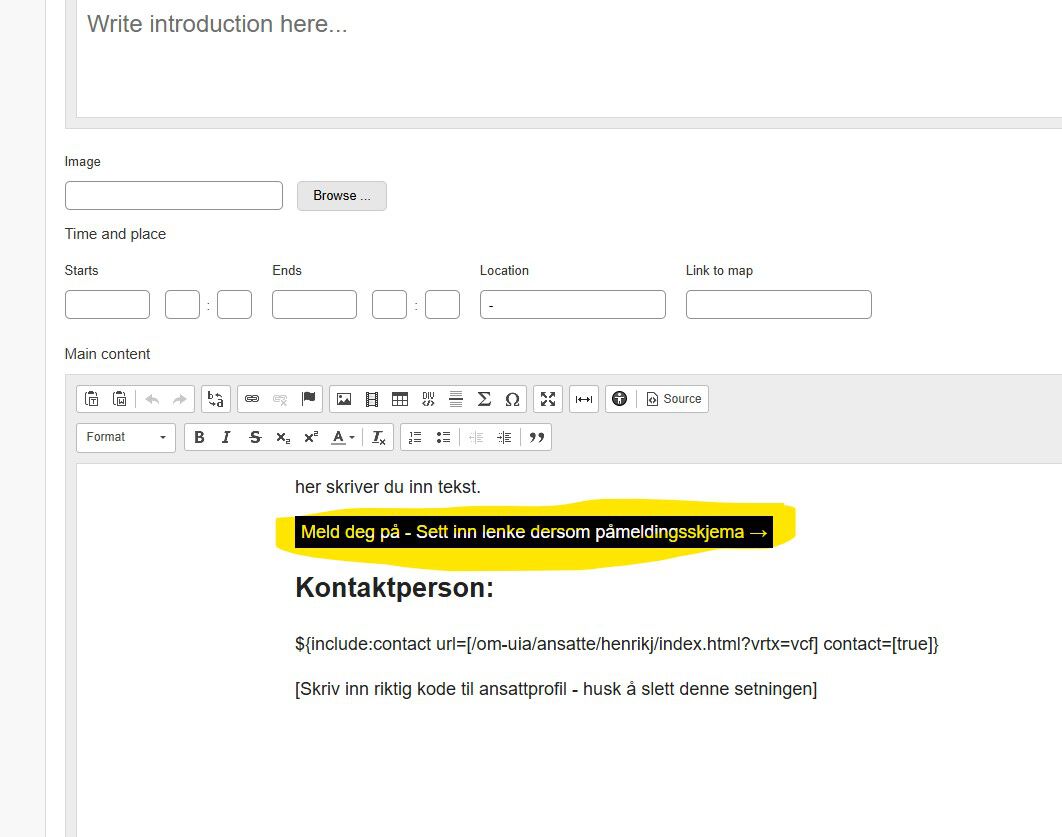The height and width of the screenshot is (837, 1062).
Task: Open the text color picker
Action: tap(343, 437)
